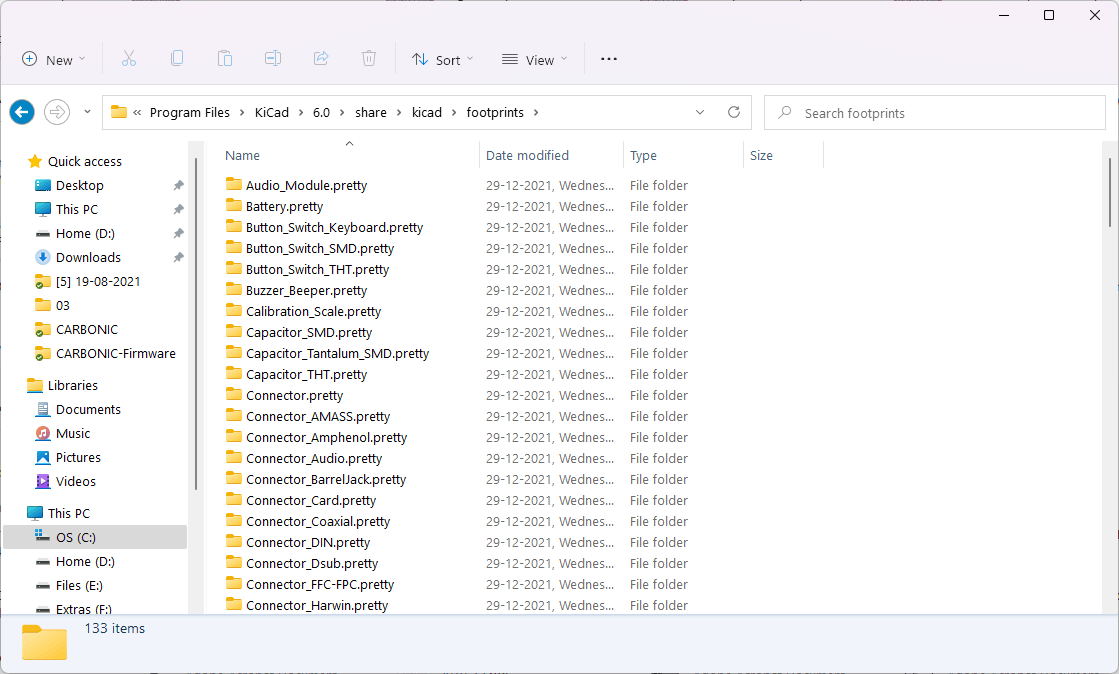Click the address bar folder icon

pos(119,112)
